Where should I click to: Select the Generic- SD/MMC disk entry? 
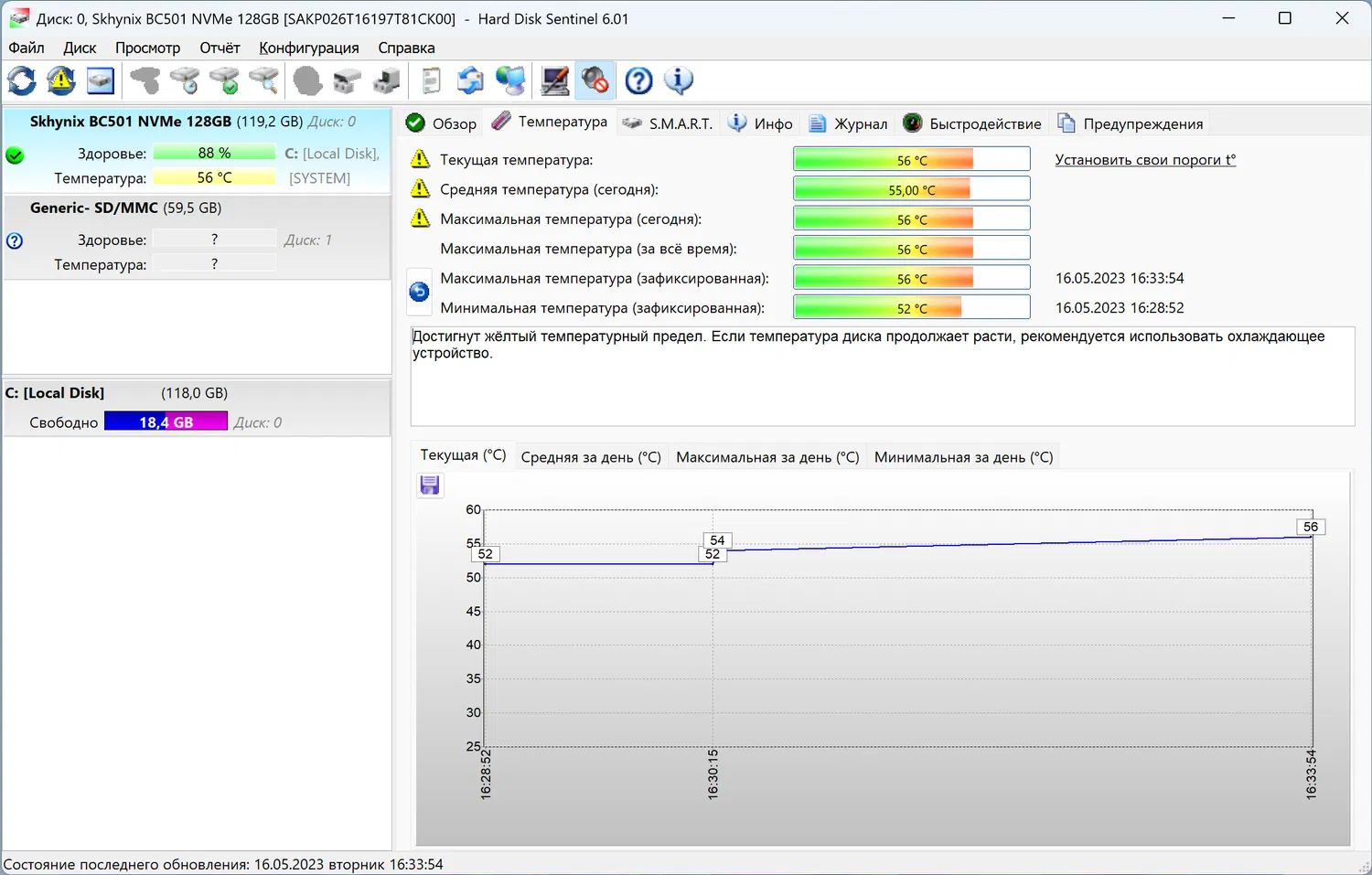197,237
